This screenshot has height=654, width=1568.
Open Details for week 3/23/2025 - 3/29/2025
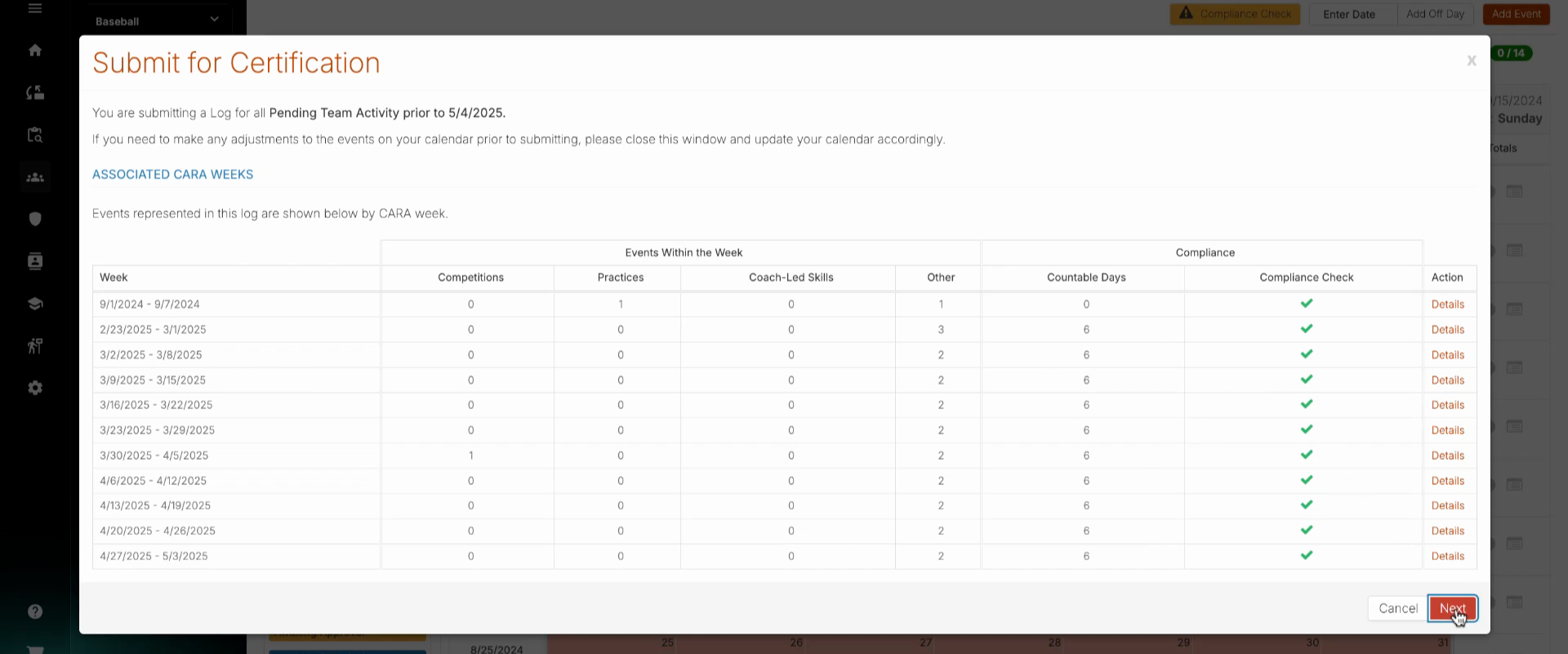[1448, 430]
